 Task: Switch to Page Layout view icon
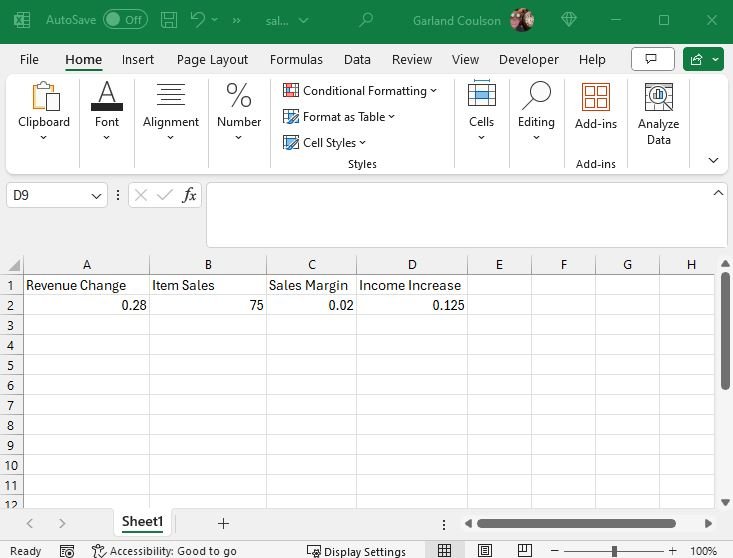coord(484,551)
